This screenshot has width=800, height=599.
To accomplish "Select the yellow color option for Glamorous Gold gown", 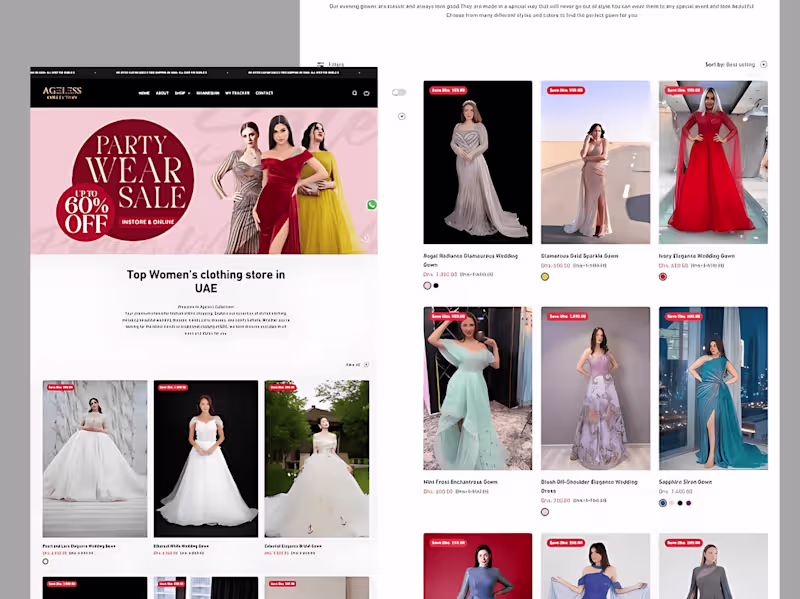I will tap(544, 276).
